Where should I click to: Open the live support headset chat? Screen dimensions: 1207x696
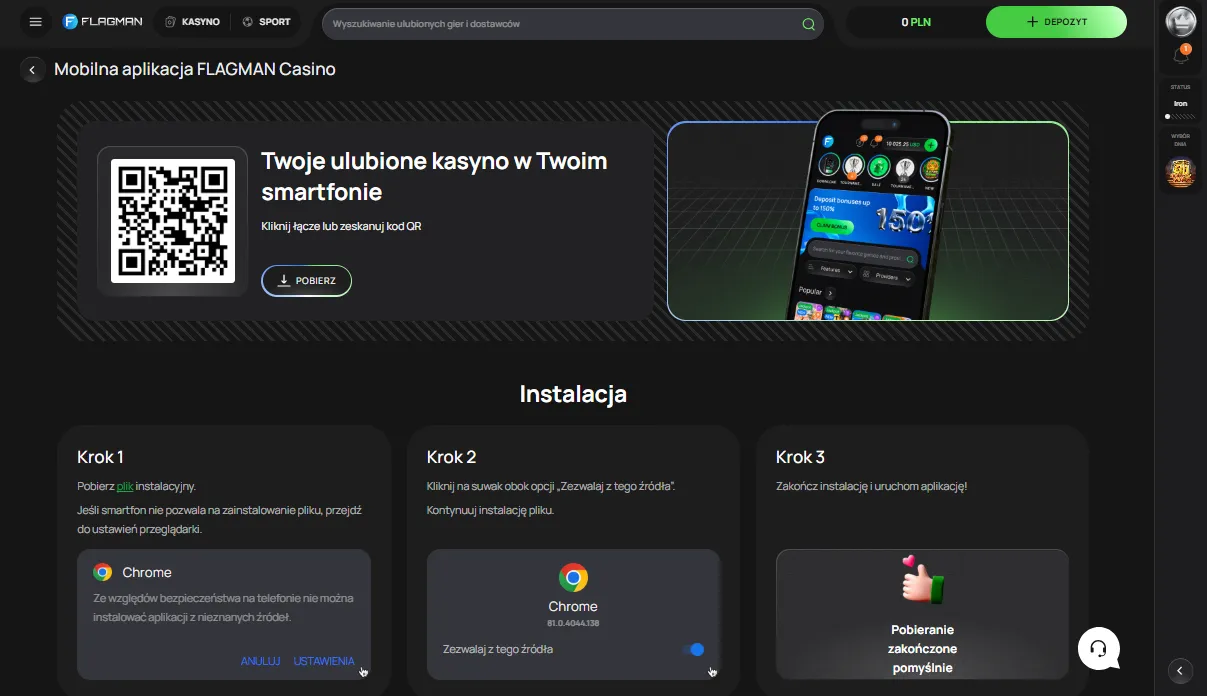(1098, 648)
